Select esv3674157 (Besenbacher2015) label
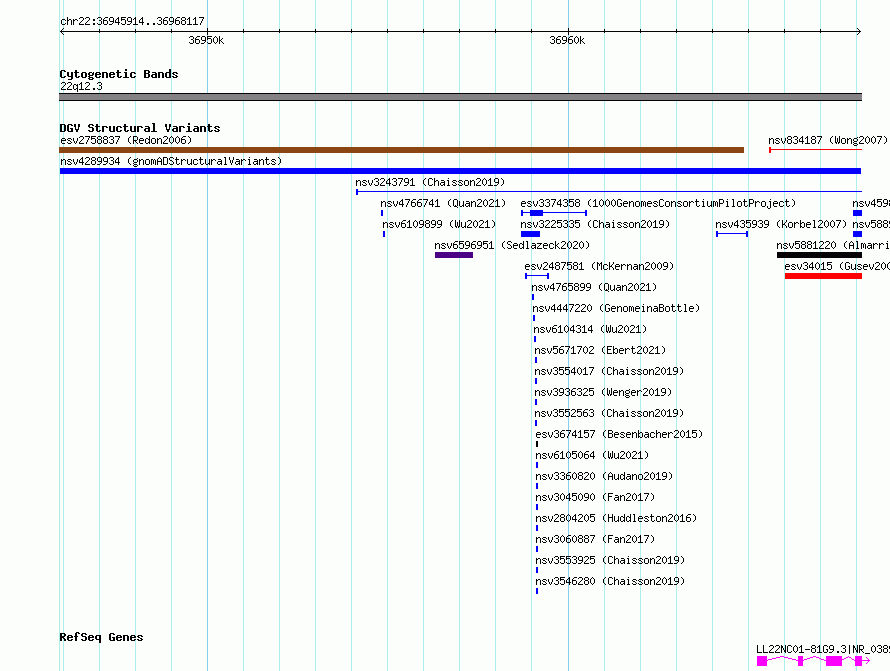 (x=619, y=434)
